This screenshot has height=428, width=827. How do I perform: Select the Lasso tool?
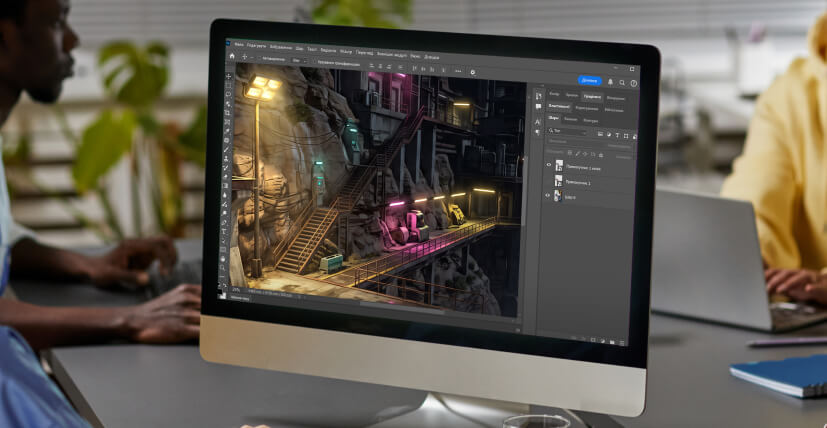(x=228, y=94)
